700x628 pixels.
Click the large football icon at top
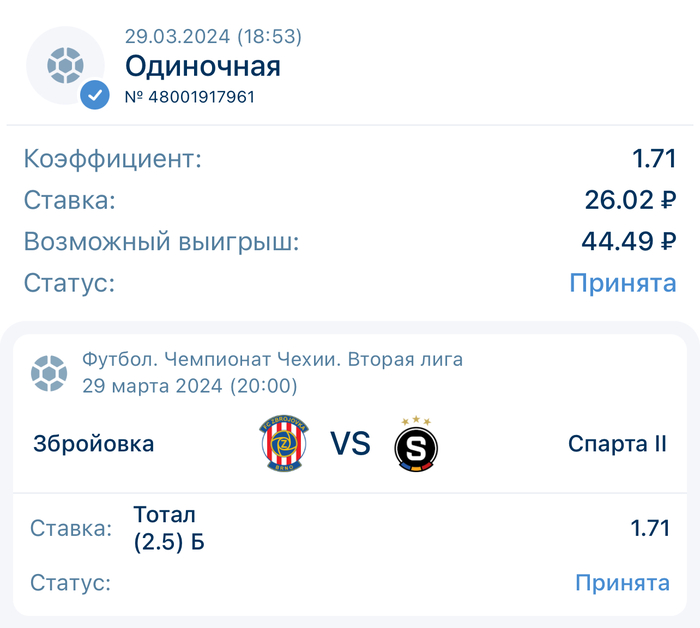coord(65,66)
